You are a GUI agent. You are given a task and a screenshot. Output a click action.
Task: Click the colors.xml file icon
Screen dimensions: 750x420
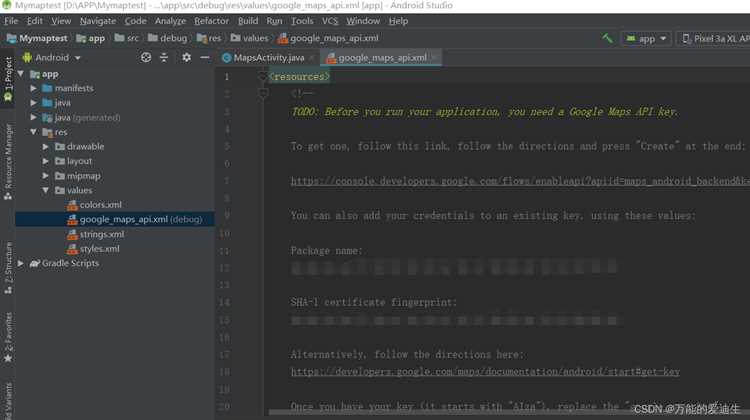click(72, 205)
